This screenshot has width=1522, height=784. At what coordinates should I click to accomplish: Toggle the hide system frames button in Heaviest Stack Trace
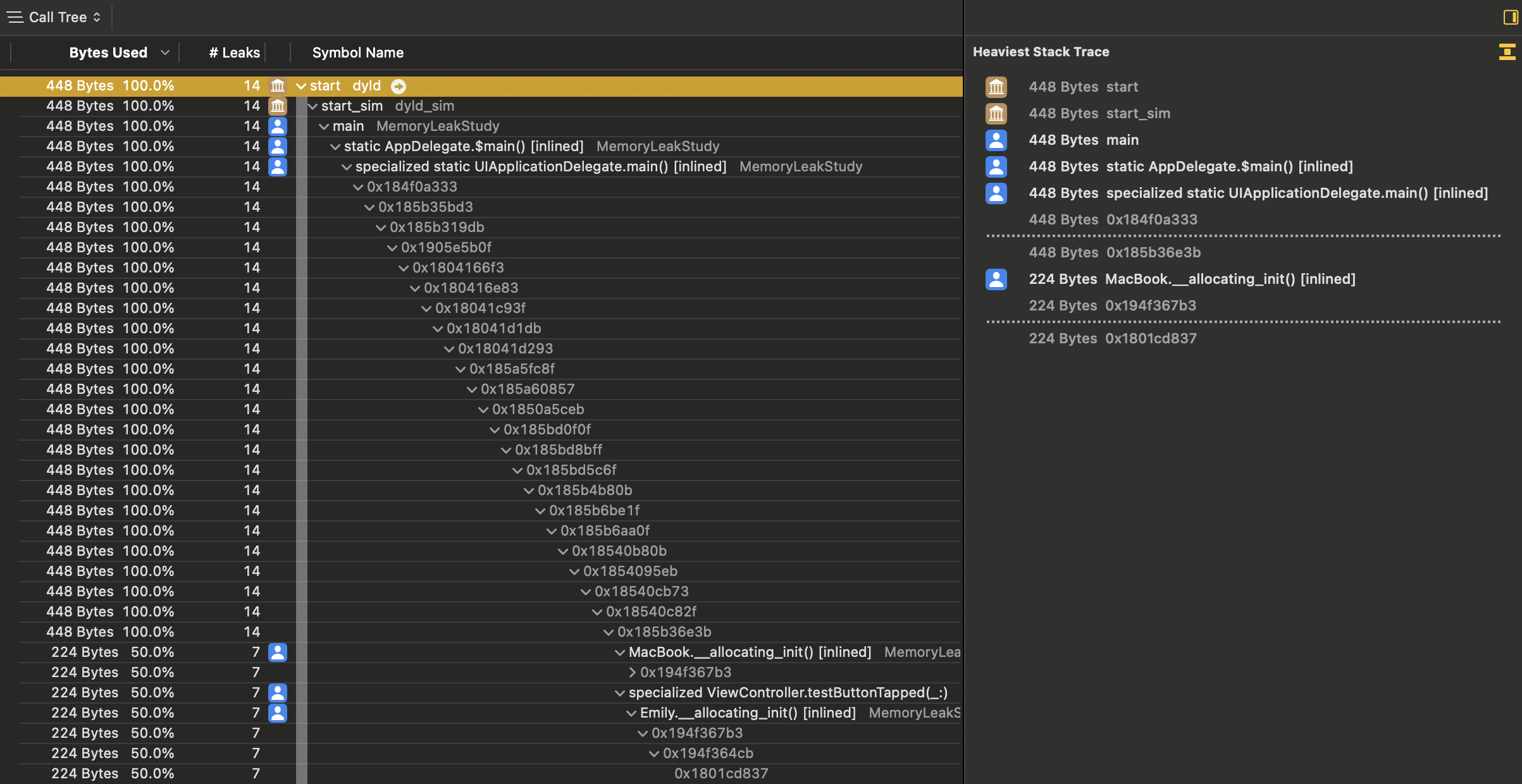[x=1507, y=52]
